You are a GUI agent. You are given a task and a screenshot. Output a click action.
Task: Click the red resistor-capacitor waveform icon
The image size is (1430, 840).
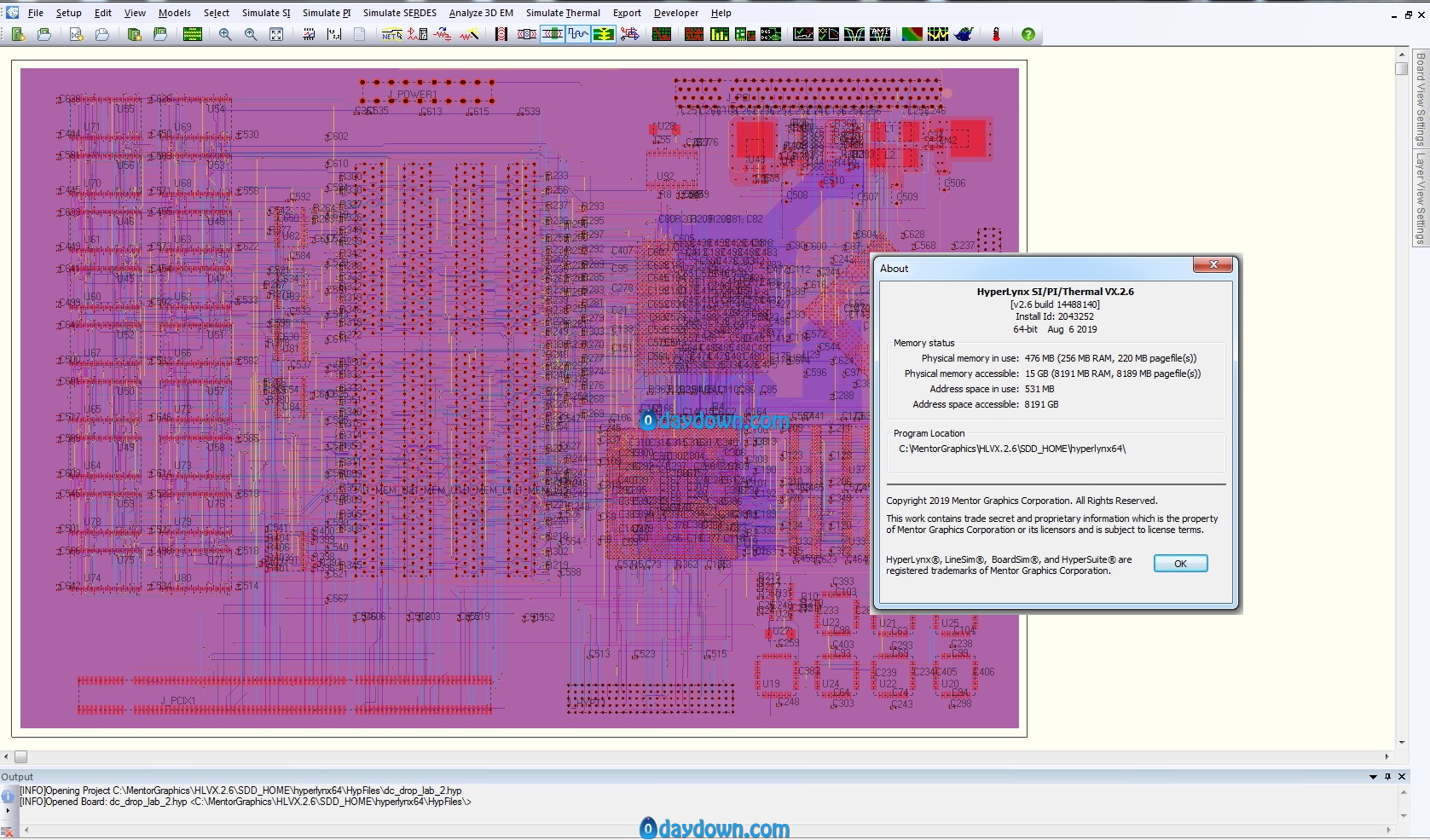tap(443, 34)
